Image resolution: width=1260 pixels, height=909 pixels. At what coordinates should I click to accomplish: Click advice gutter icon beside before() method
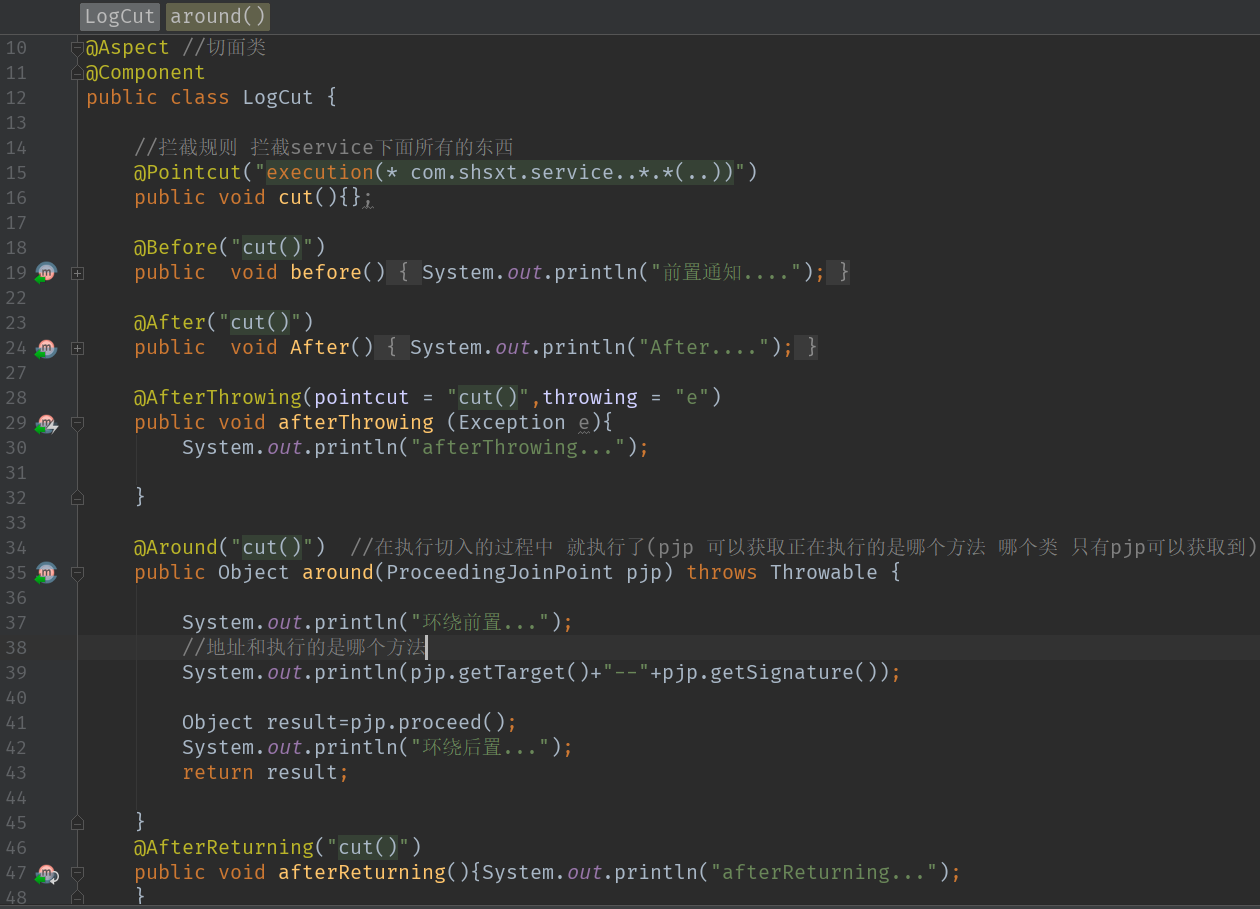pyautogui.click(x=46, y=272)
